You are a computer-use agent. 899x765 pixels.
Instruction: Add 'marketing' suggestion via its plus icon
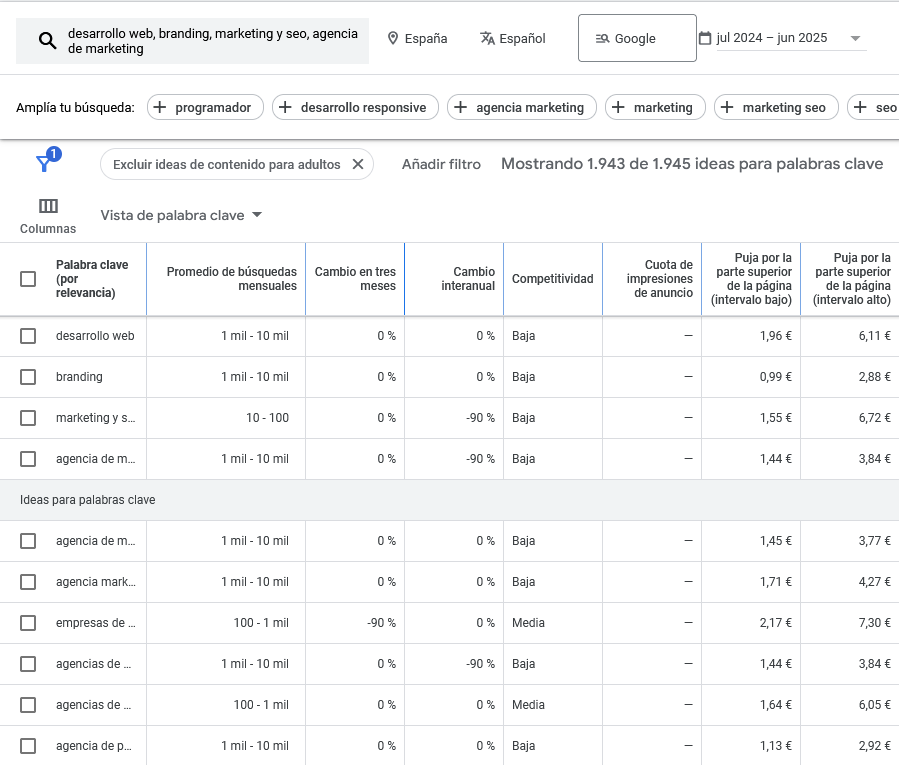pyautogui.click(x=618, y=107)
